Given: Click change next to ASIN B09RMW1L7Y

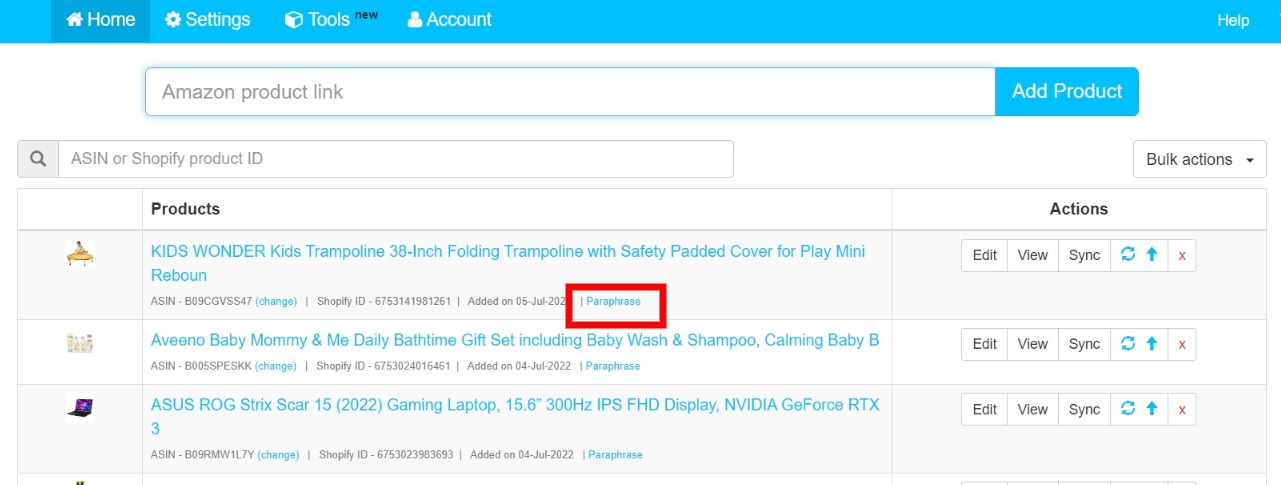Looking at the screenshot, I should coord(278,454).
